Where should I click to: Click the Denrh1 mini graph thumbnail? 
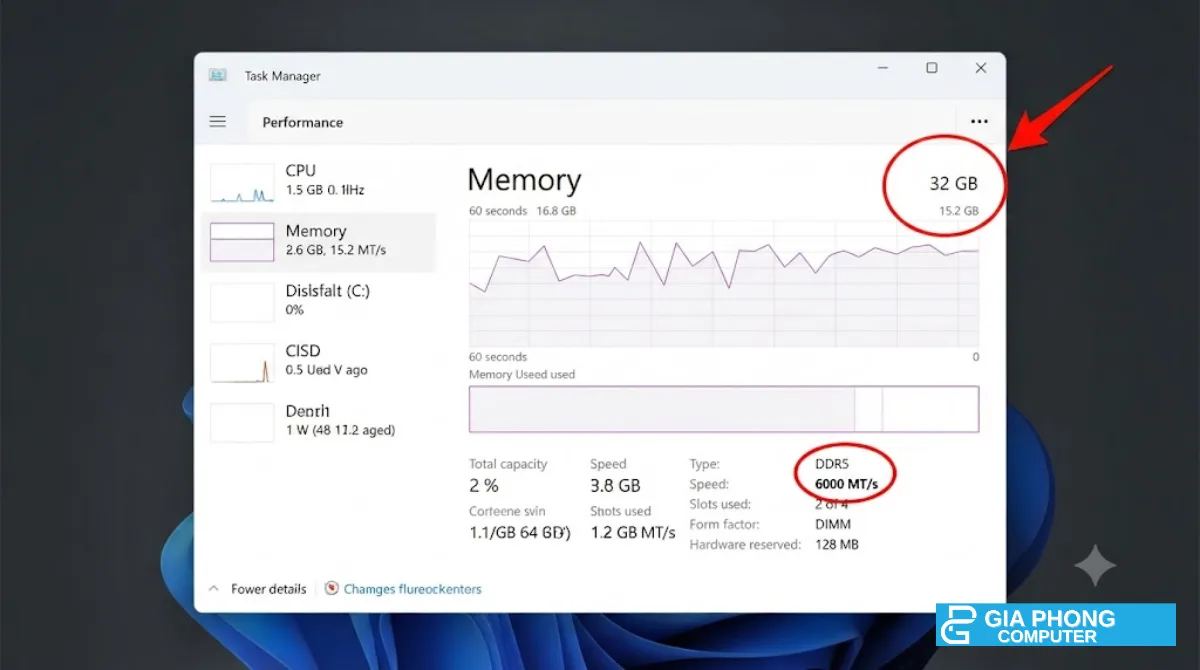(x=242, y=423)
